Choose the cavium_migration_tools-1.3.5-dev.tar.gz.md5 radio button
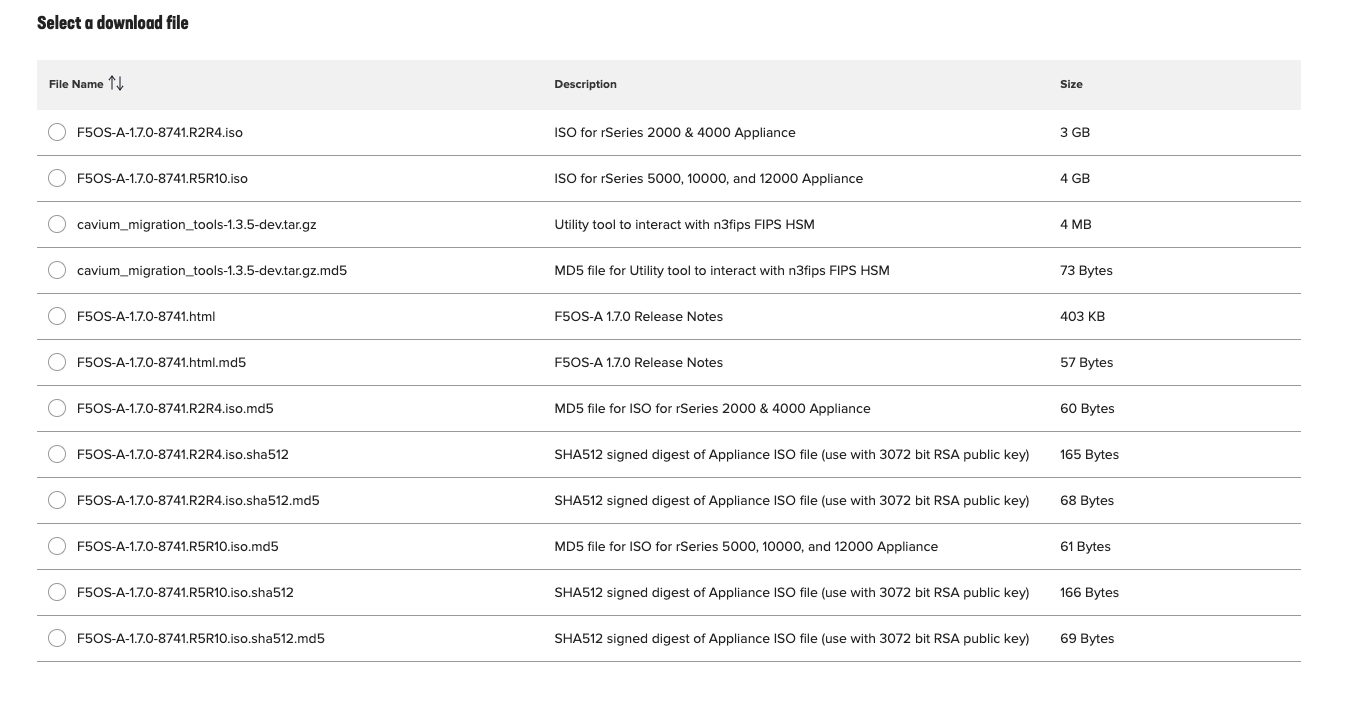 (57, 270)
